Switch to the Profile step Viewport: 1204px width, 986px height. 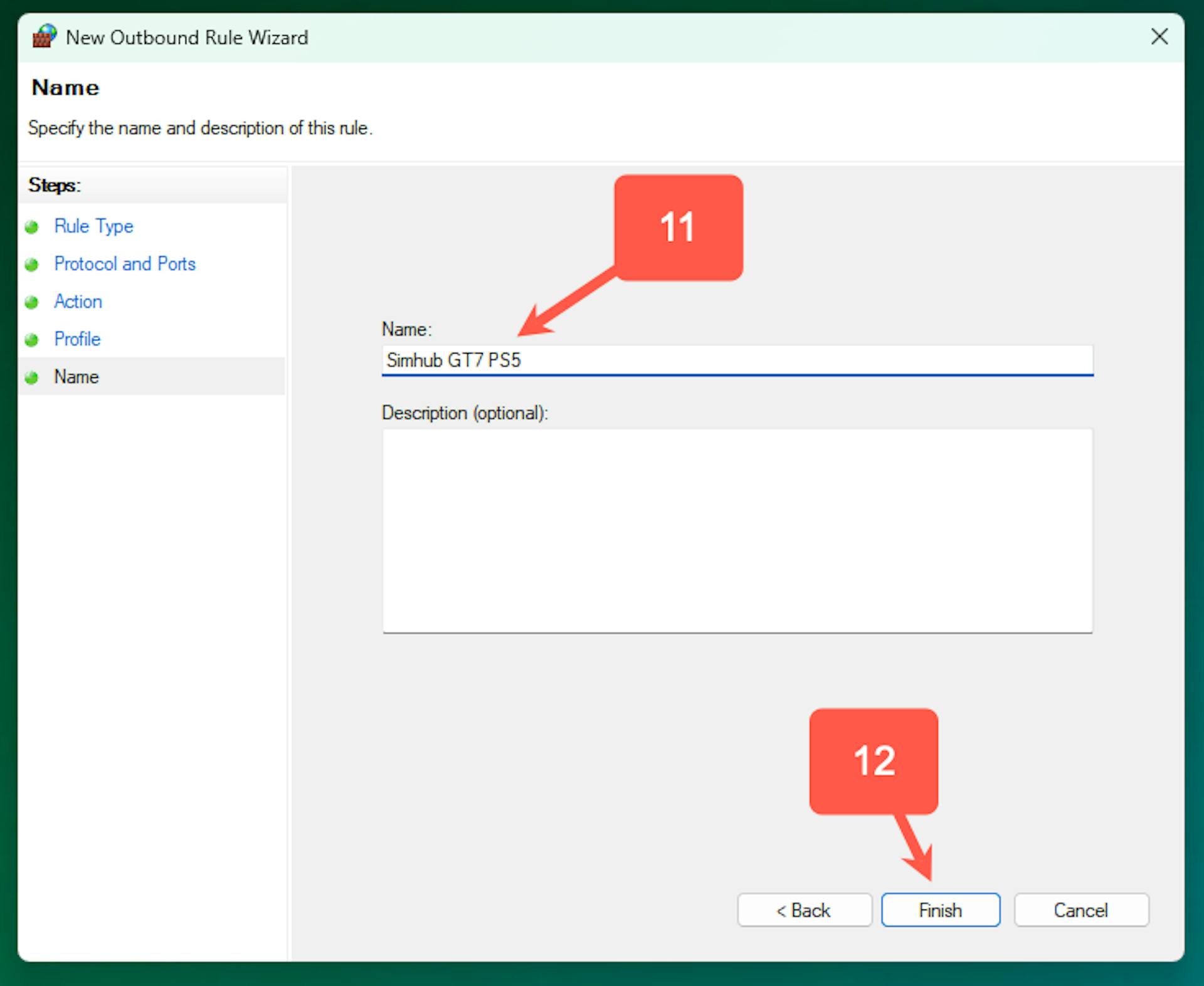tap(77, 339)
